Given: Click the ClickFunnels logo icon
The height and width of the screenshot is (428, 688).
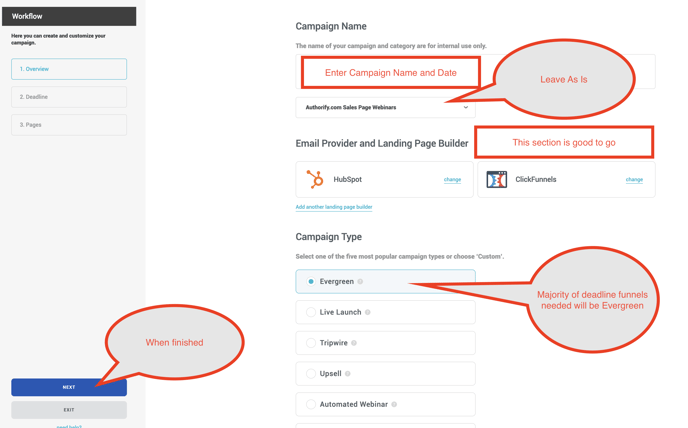Looking at the screenshot, I should (496, 180).
